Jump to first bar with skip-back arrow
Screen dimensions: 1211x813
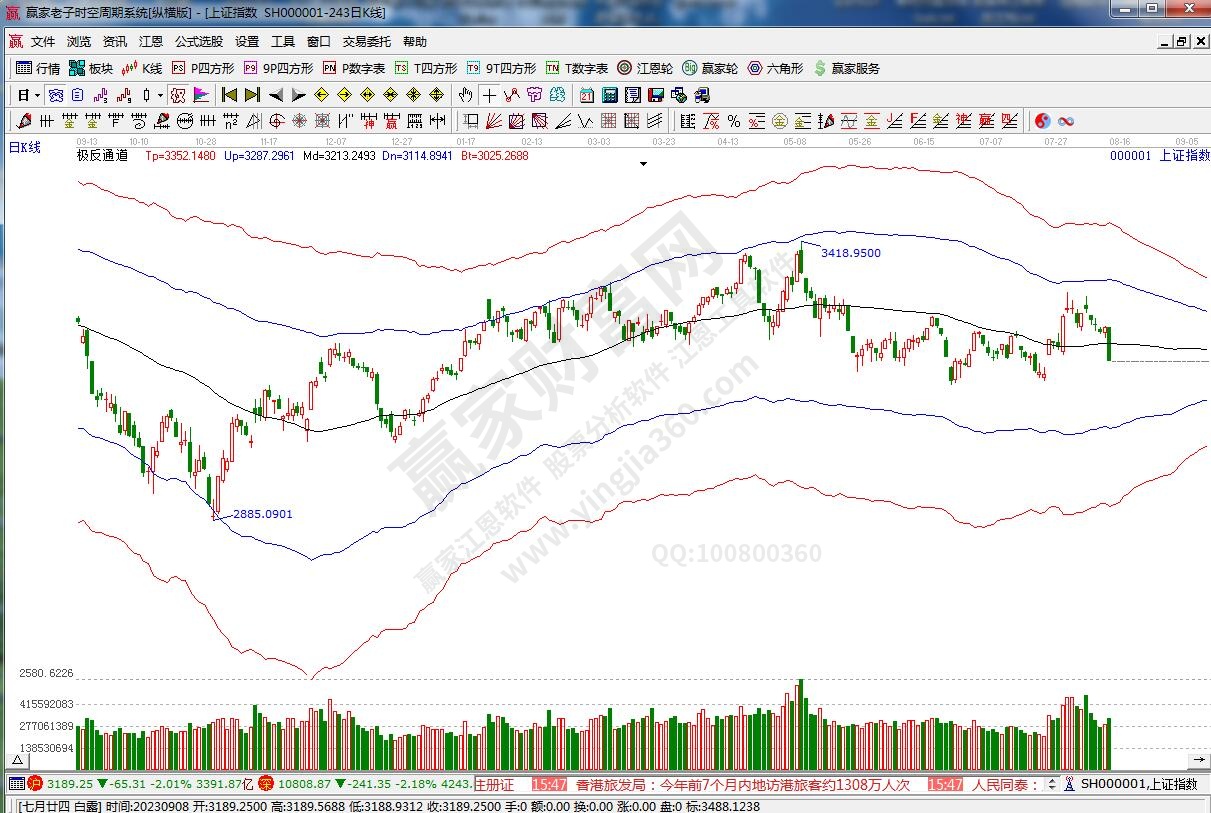[x=229, y=95]
